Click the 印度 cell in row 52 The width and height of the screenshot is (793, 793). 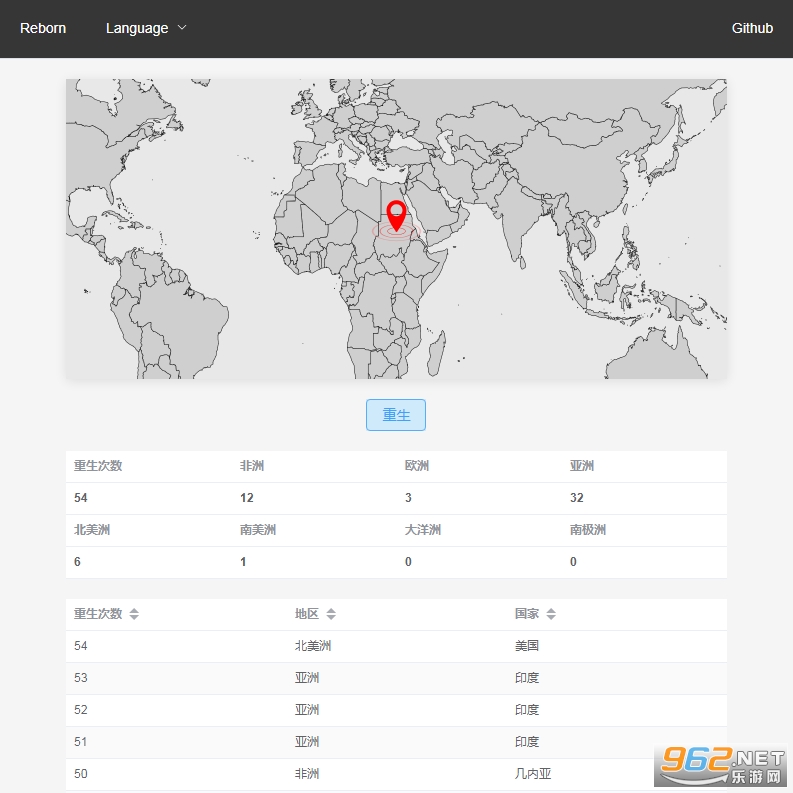coord(527,710)
